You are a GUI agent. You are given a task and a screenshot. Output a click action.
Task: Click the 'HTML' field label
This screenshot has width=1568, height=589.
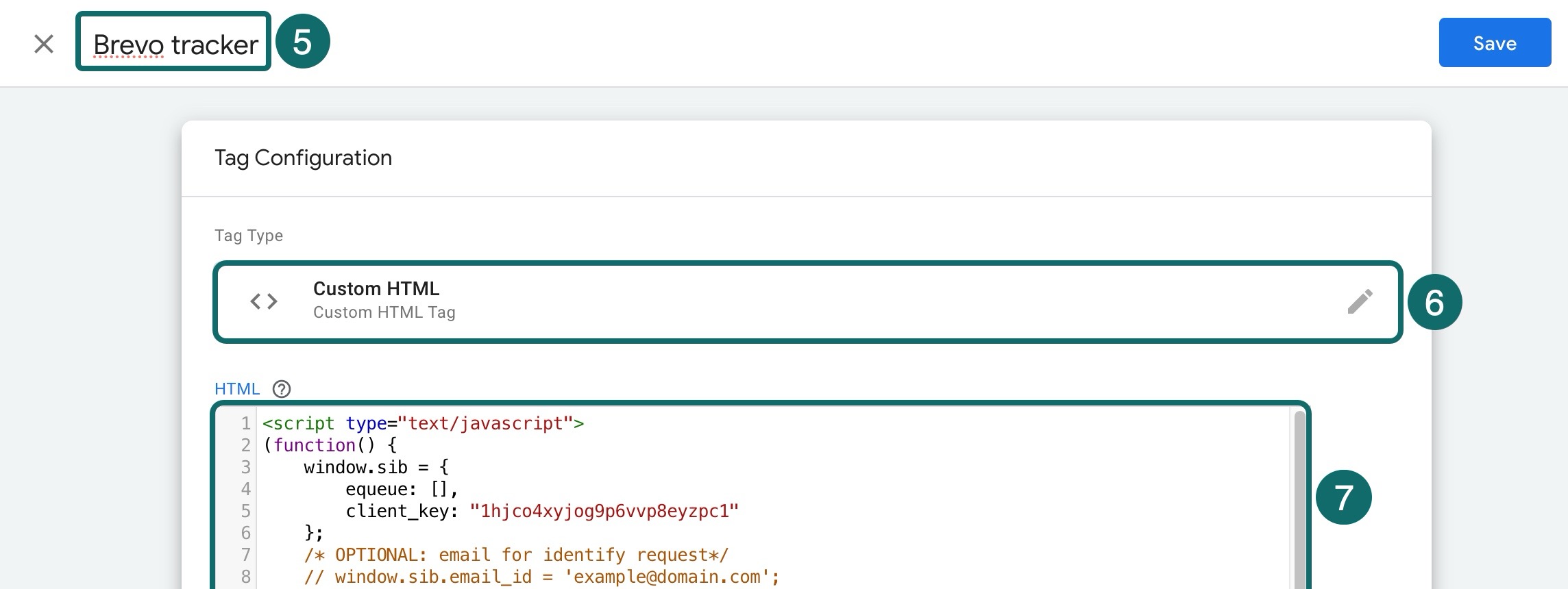point(237,389)
